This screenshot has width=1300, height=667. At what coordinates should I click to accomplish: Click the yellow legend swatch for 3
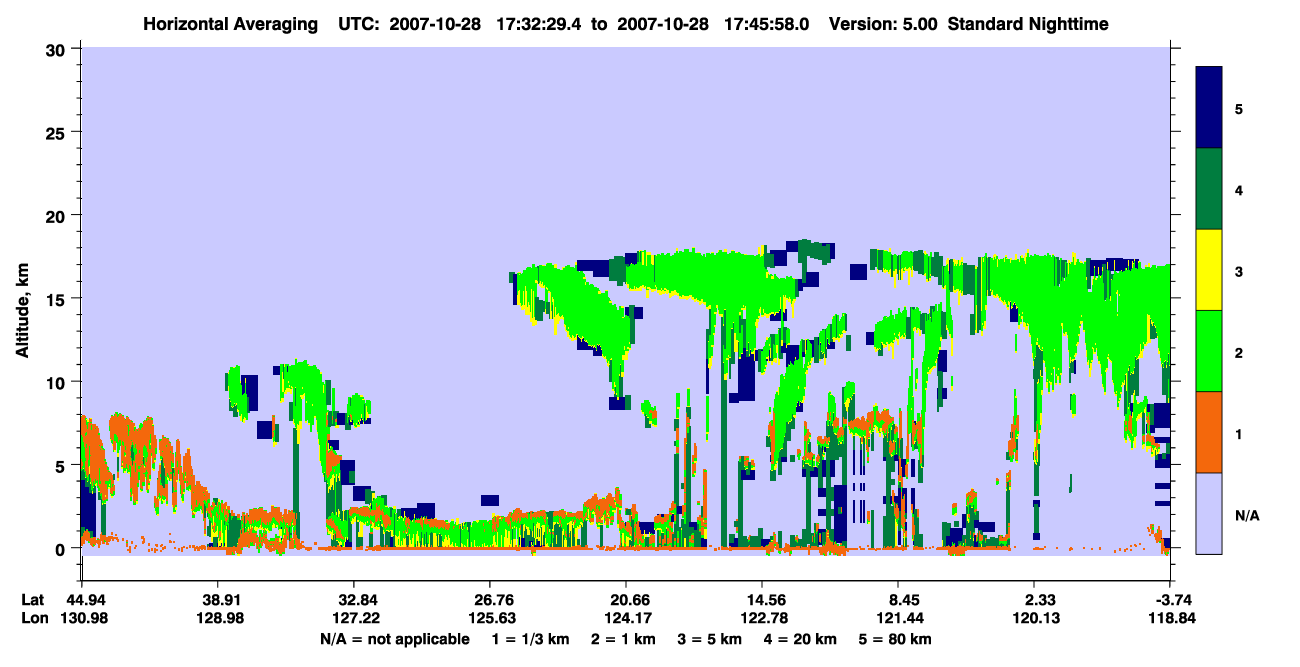[1209, 270]
